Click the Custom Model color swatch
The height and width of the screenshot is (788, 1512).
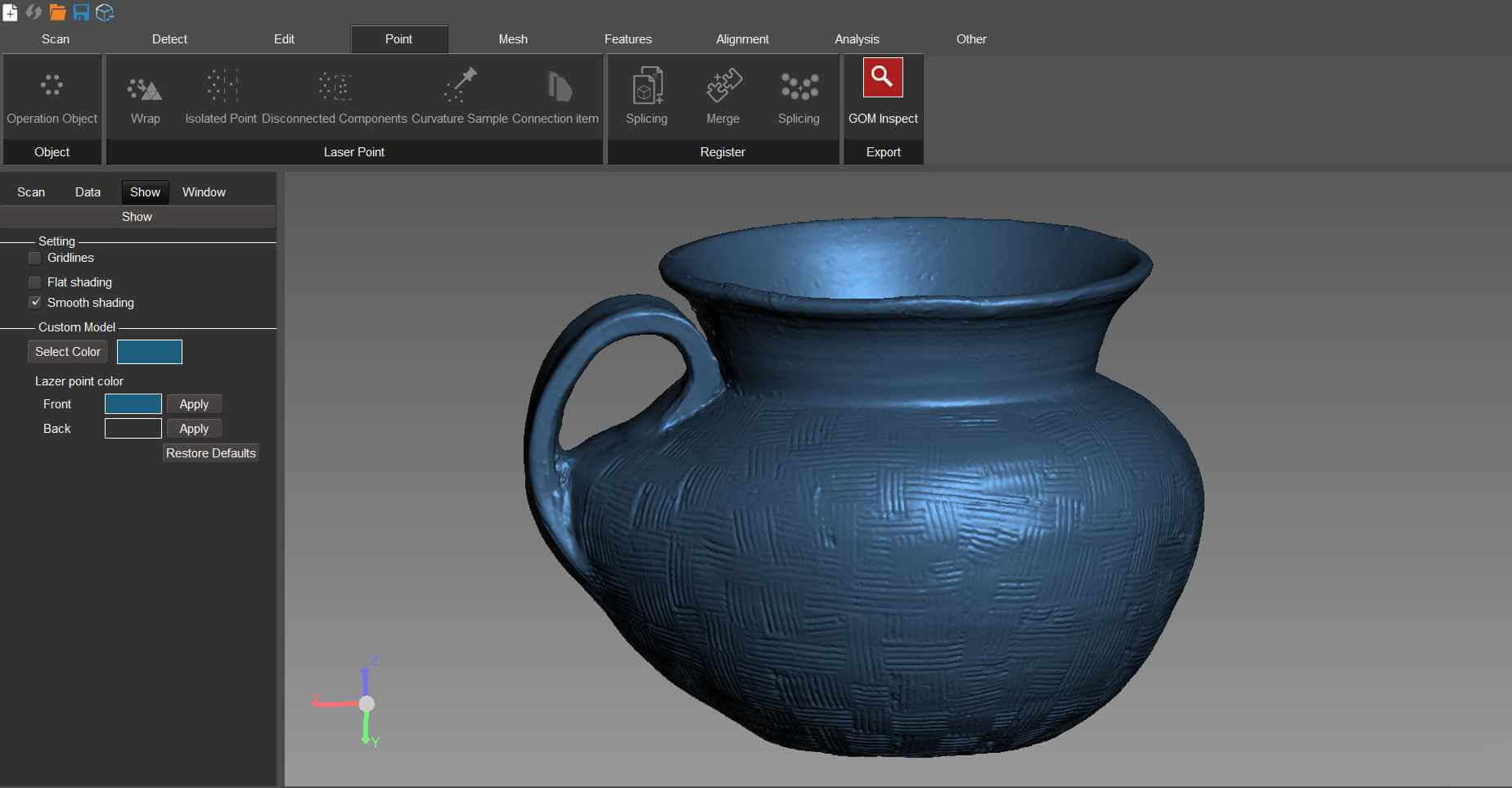(150, 352)
